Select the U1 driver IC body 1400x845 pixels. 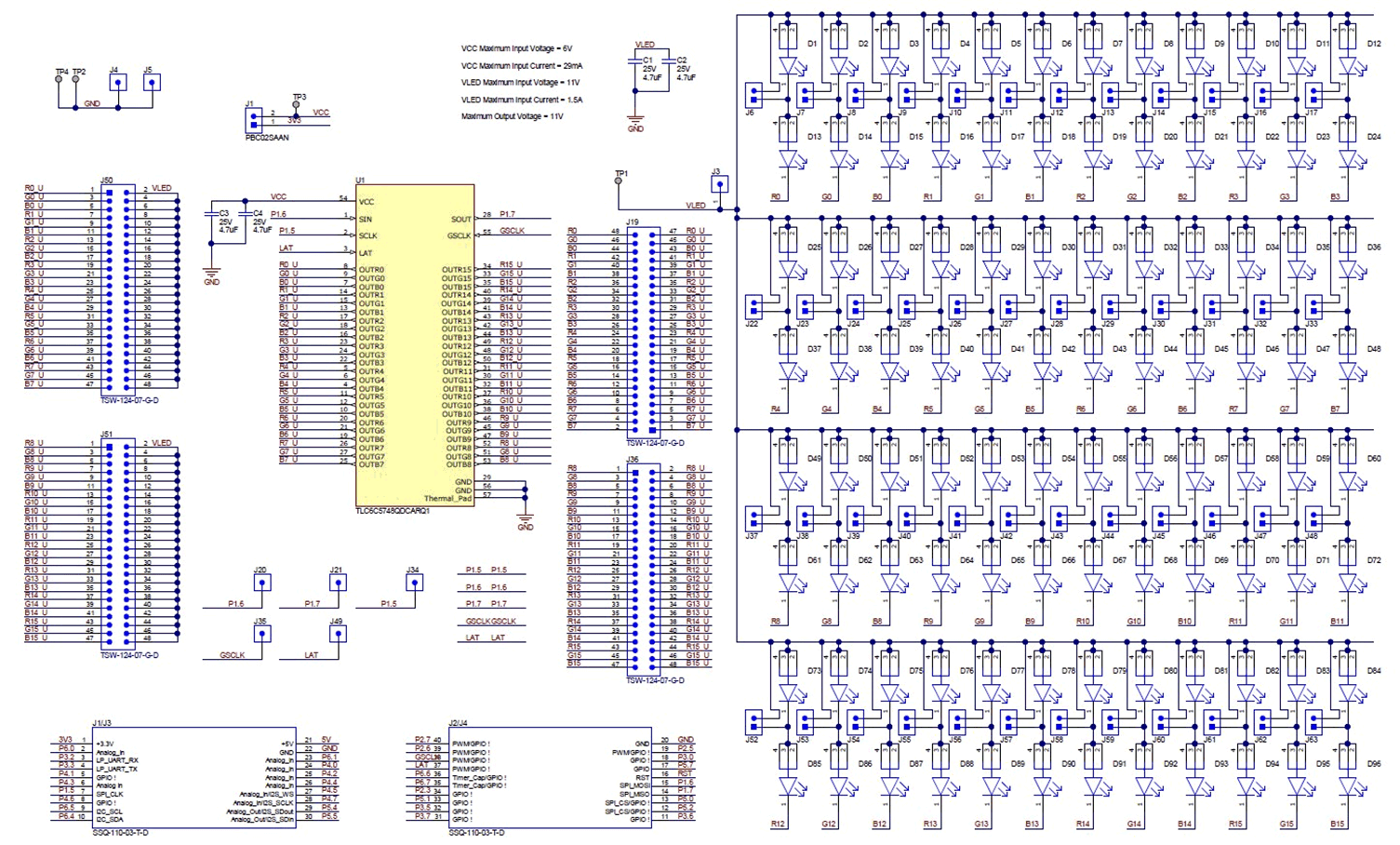coord(415,345)
